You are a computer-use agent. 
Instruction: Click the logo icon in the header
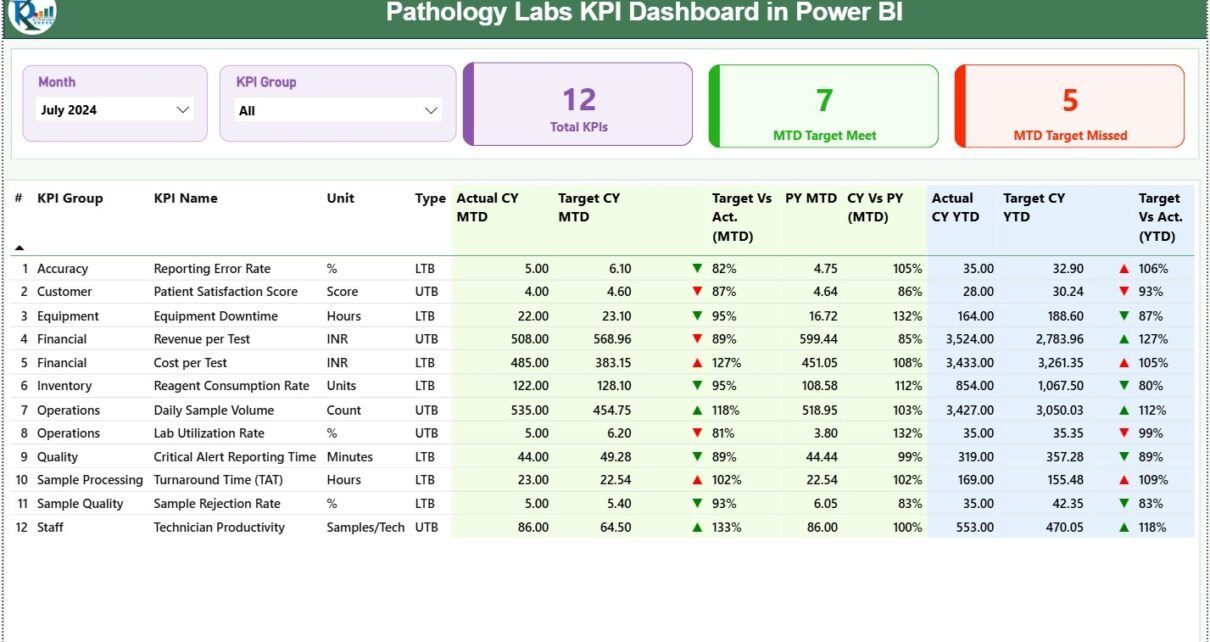click(32, 14)
